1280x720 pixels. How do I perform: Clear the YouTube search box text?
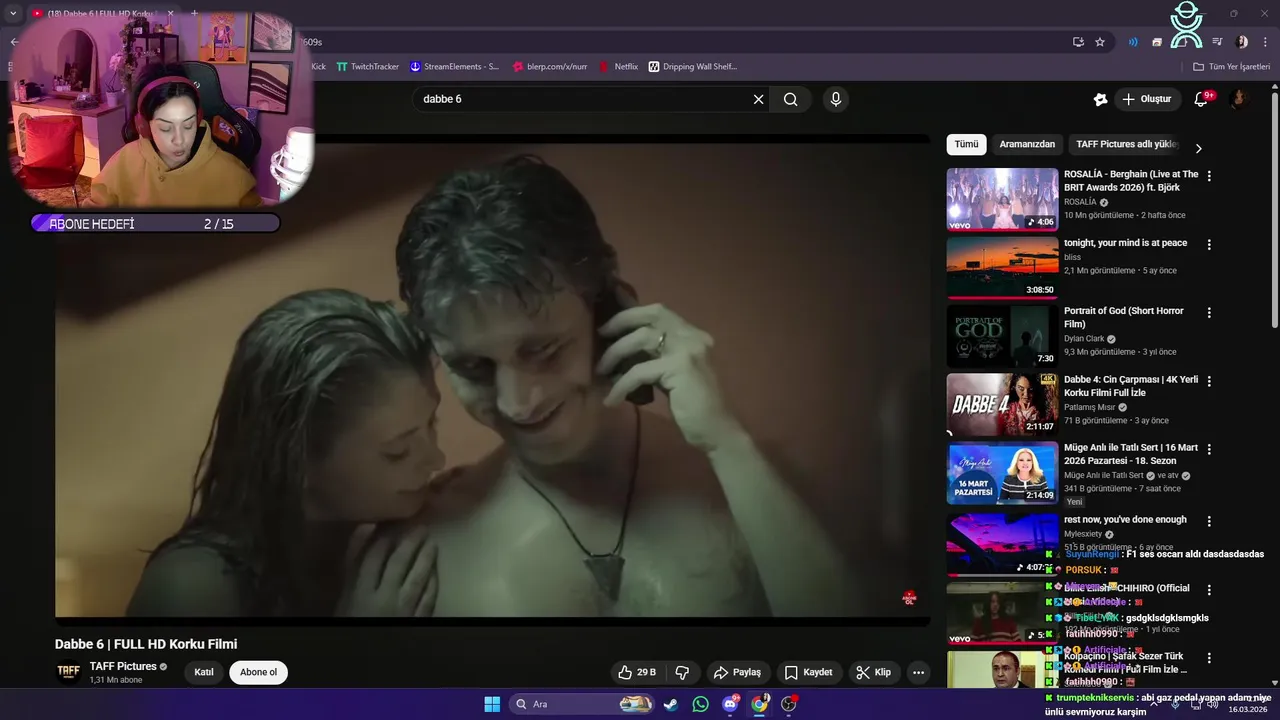coord(758,99)
